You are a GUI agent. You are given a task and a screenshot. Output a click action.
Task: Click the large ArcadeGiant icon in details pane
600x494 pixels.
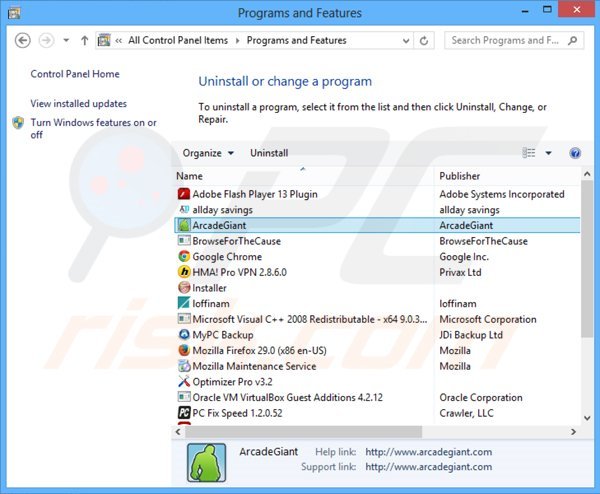tap(206, 462)
